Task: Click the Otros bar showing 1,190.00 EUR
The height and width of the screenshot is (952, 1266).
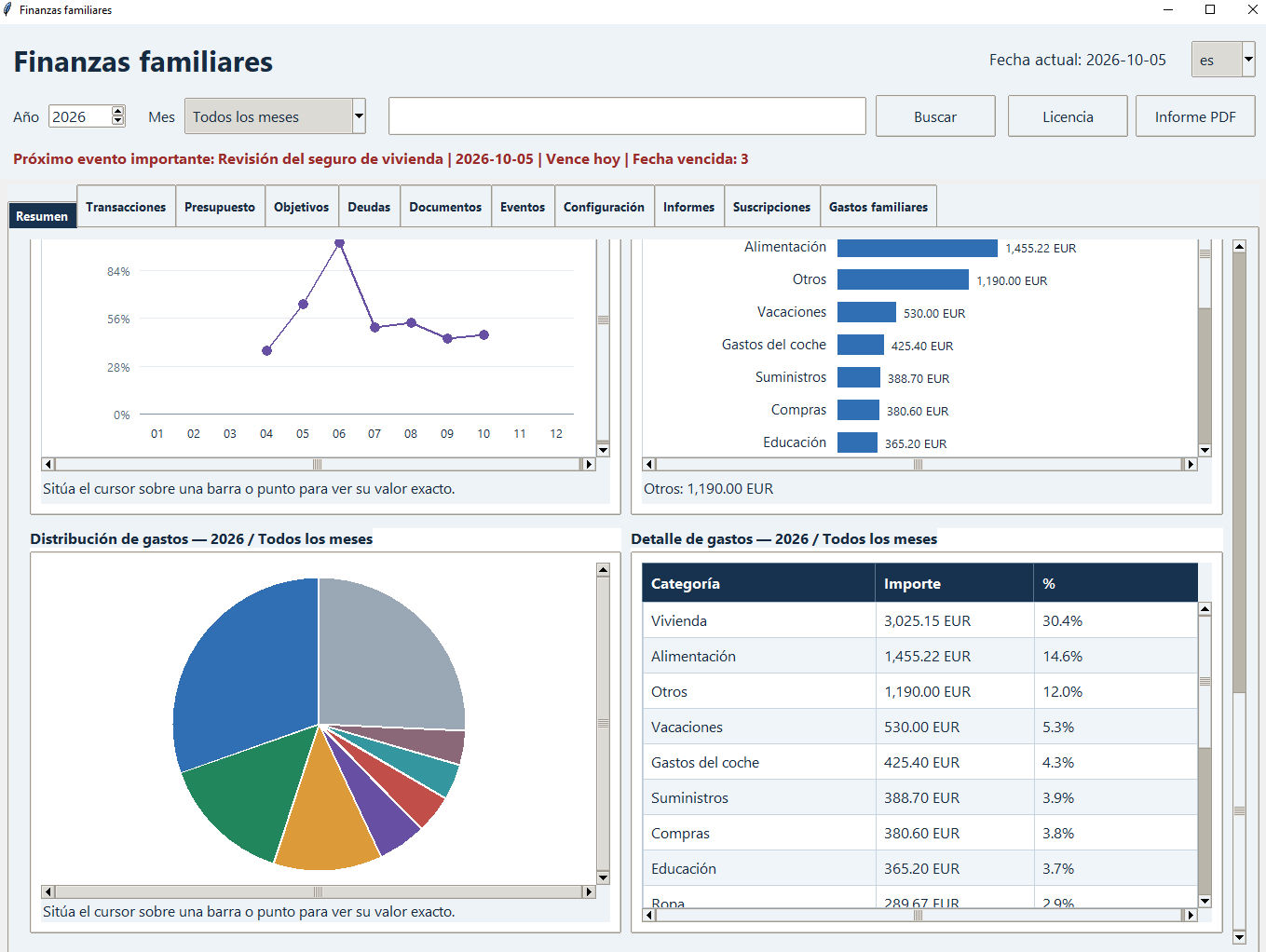Action: (903, 279)
